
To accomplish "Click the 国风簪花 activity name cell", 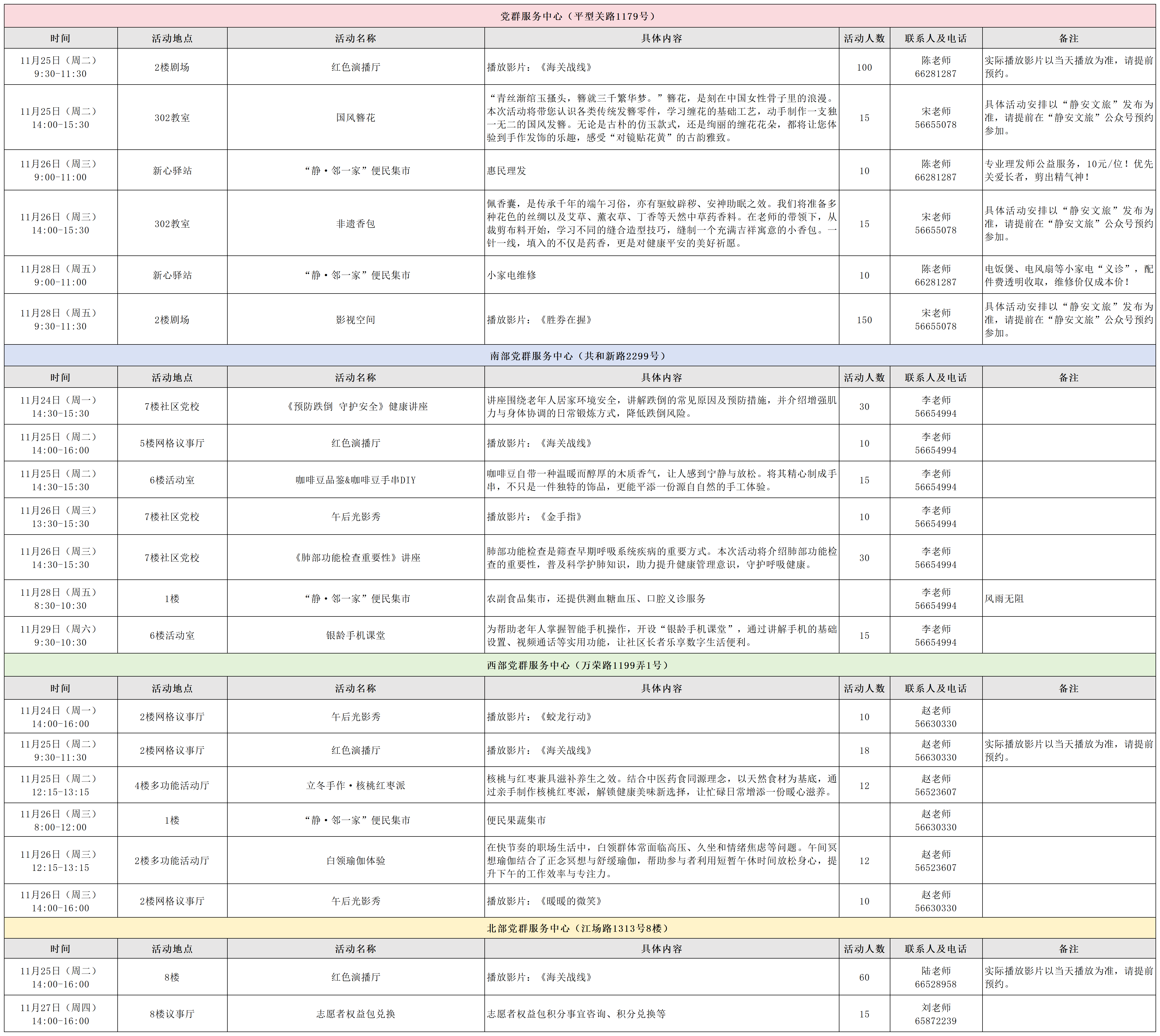I will (x=356, y=118).
